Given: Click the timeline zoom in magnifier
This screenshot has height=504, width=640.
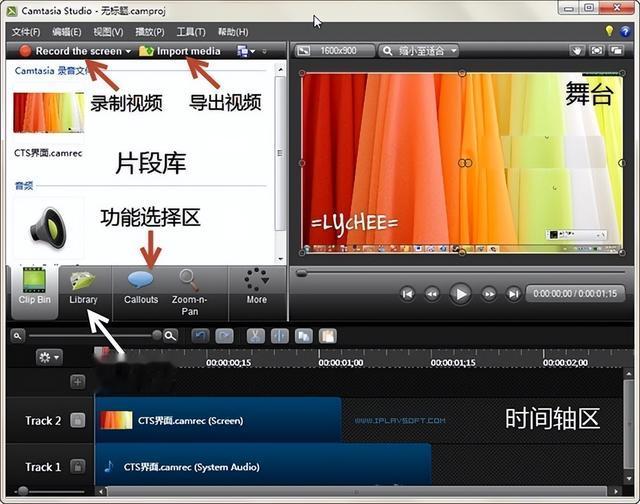Looking at the screenshot, I should (x=170, y=336).
